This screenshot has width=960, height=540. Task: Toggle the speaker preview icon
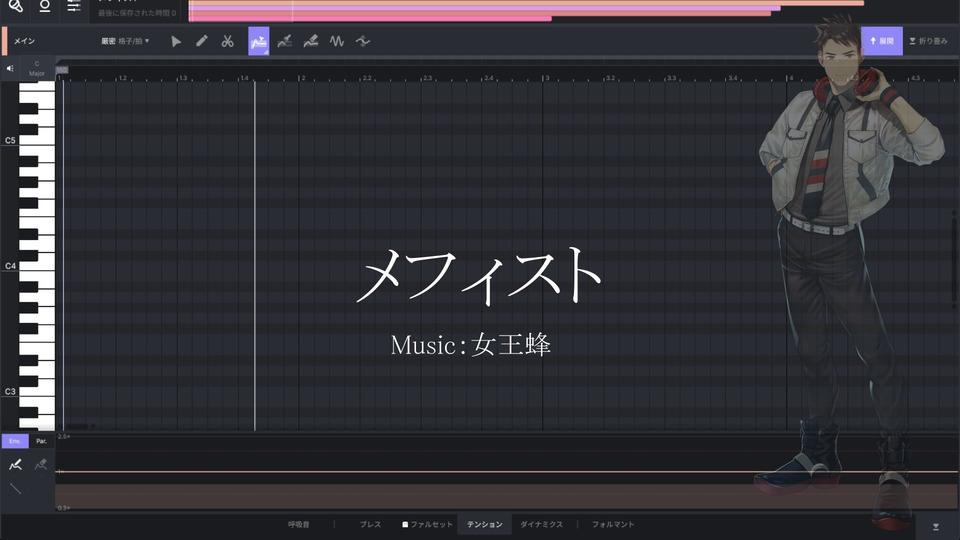10,69
